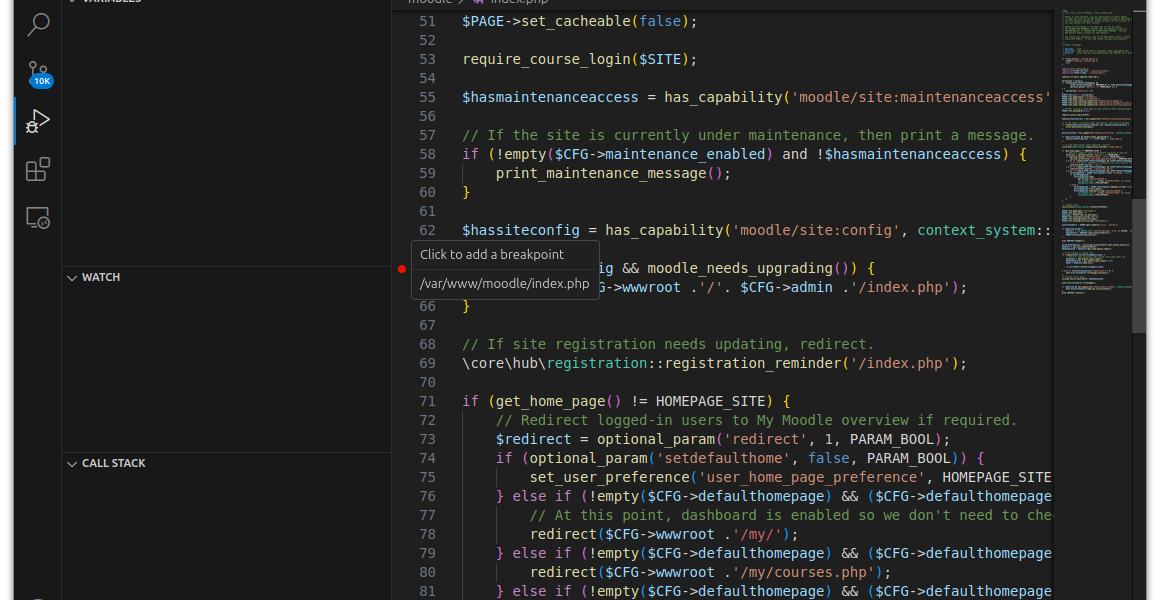Click 'Click to add a breakpoint' tooltip text
Screen dimensions: 1160x600
click(492, 255)
